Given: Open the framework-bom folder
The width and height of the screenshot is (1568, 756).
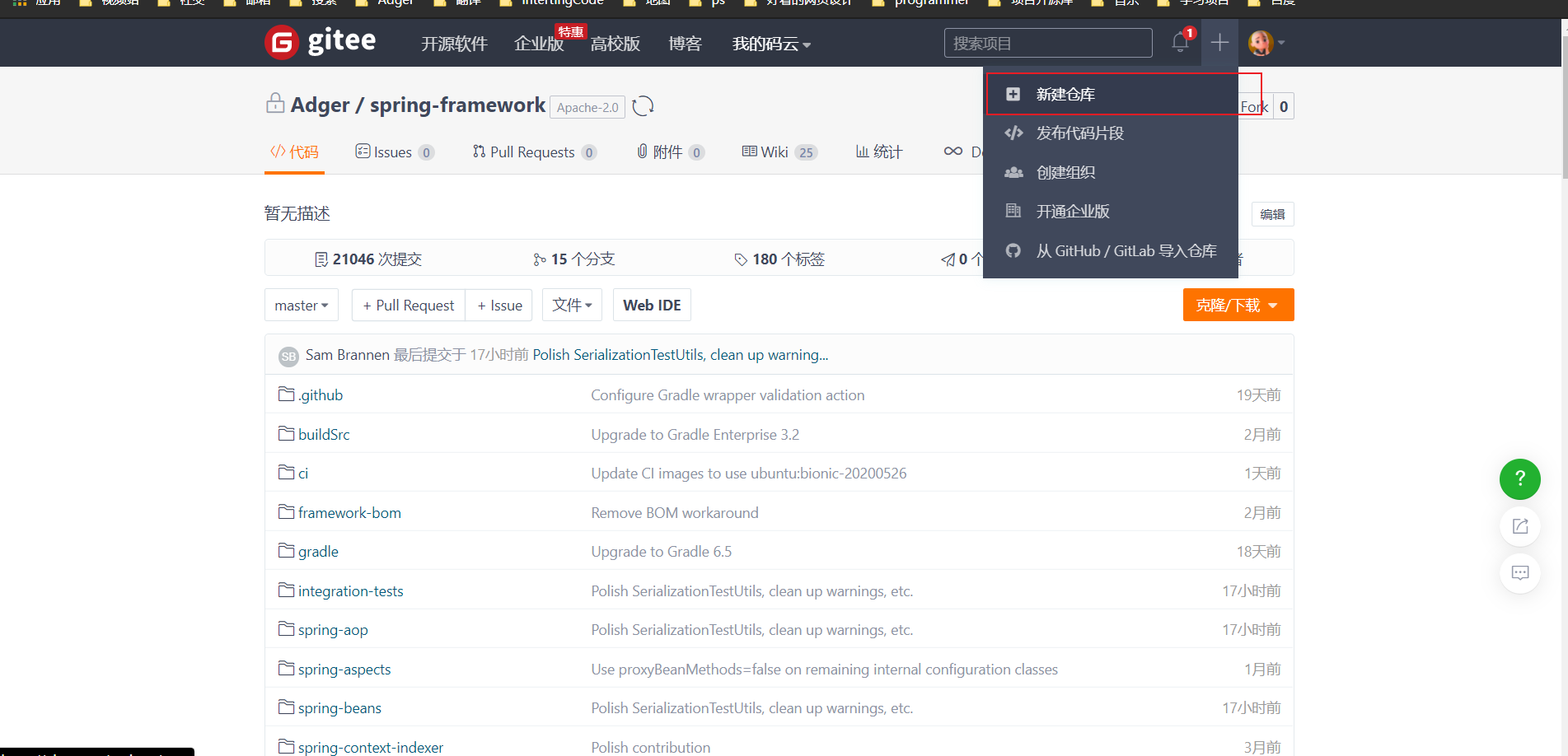Looking at the screenshot, I should 349,513.
